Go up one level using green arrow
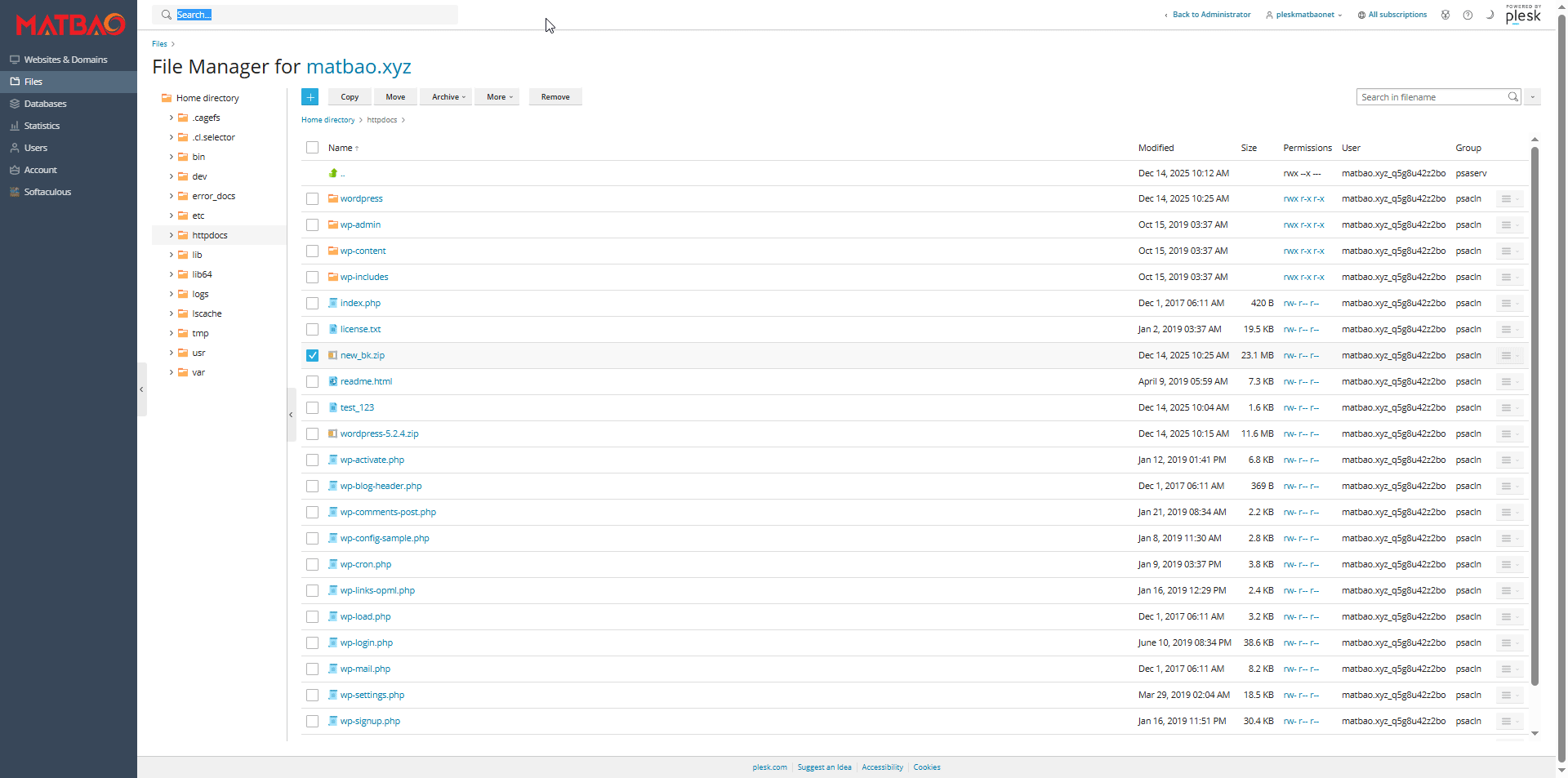This screenshot has height=778, width=1568. point(333,173)
